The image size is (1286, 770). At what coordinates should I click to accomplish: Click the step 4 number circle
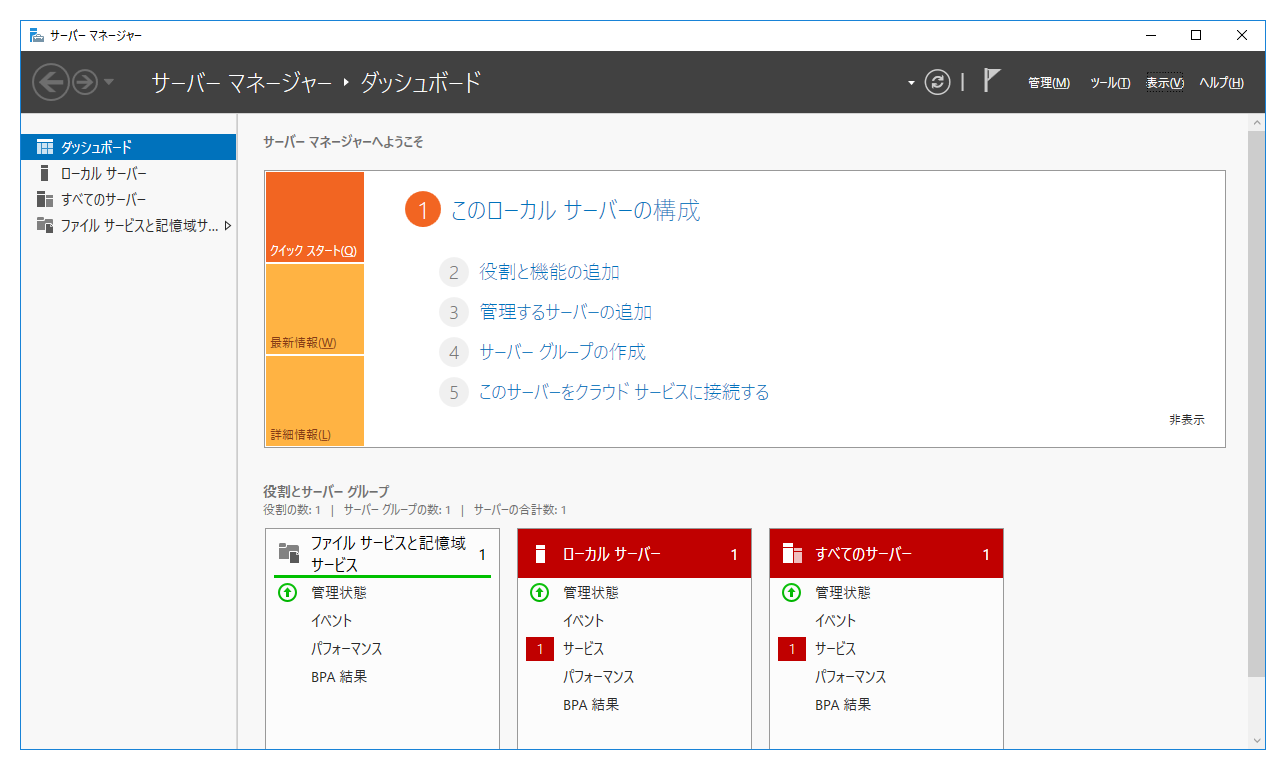[x=454, y=352]
